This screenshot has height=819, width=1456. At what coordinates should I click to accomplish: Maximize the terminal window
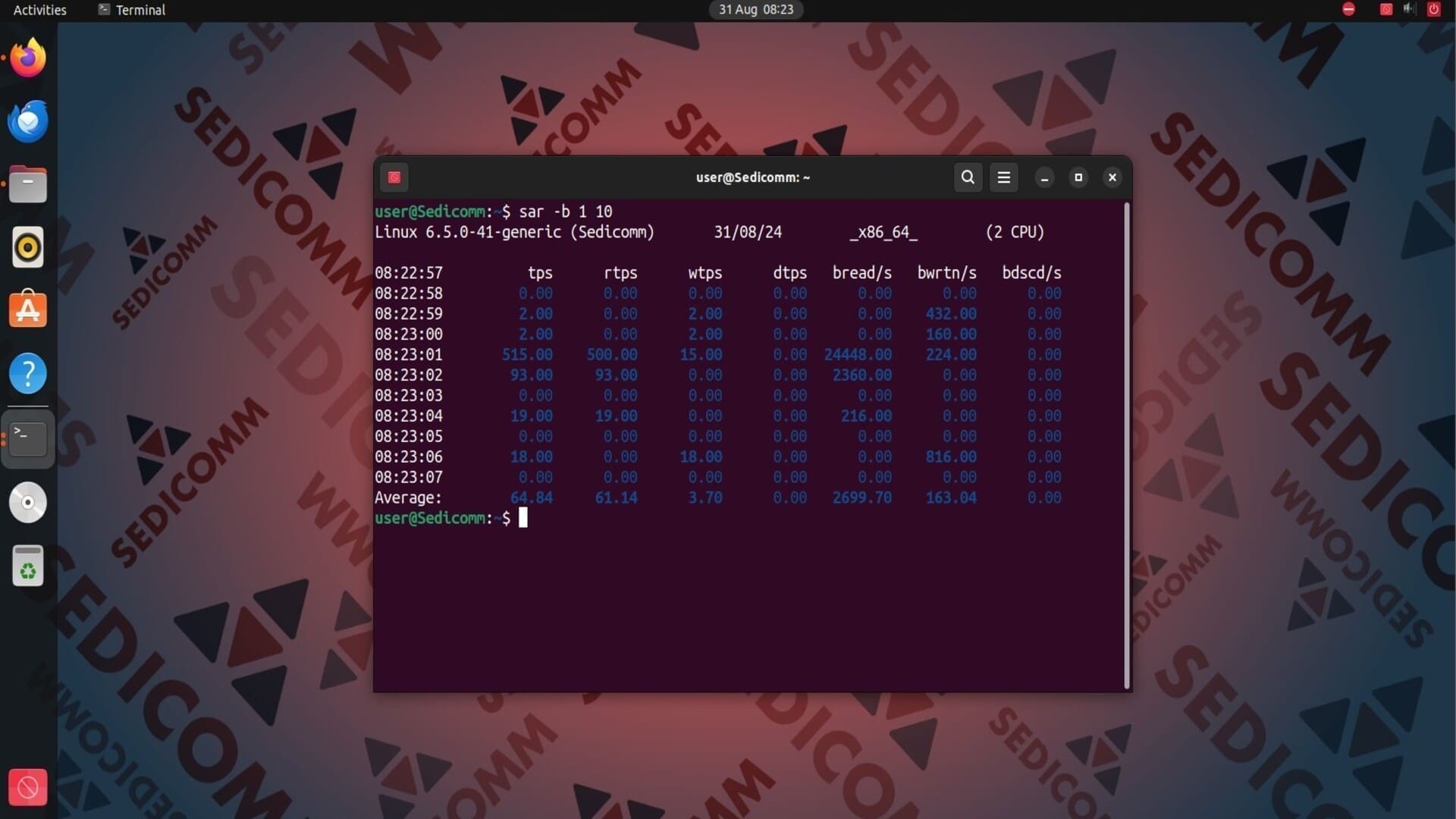tap(1078, 177)
